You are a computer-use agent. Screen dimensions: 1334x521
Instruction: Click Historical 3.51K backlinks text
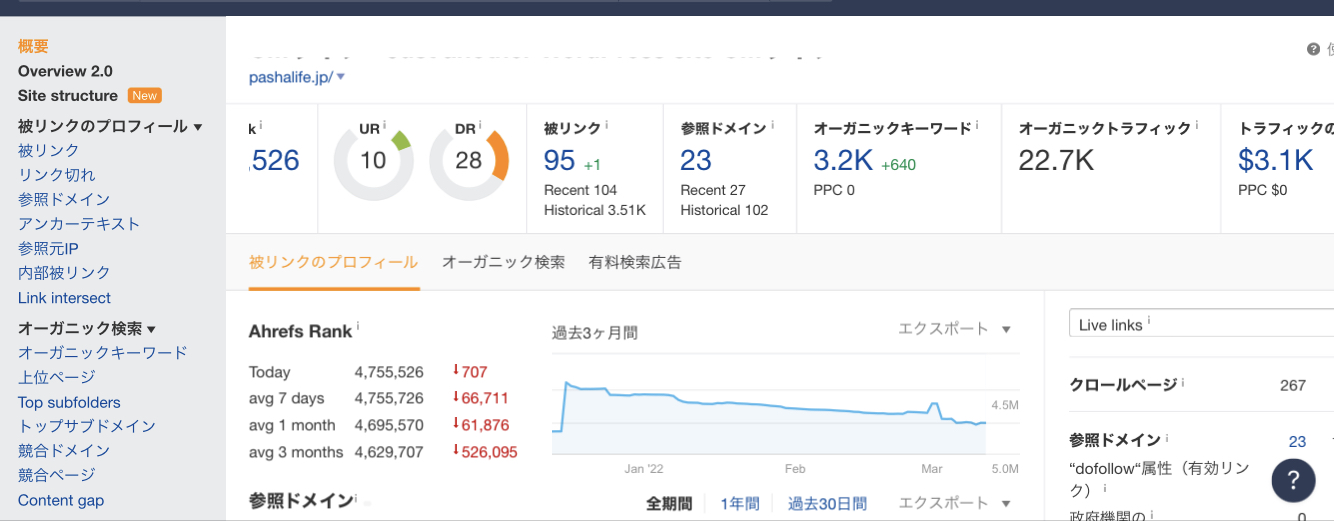(x=595, y=210)
